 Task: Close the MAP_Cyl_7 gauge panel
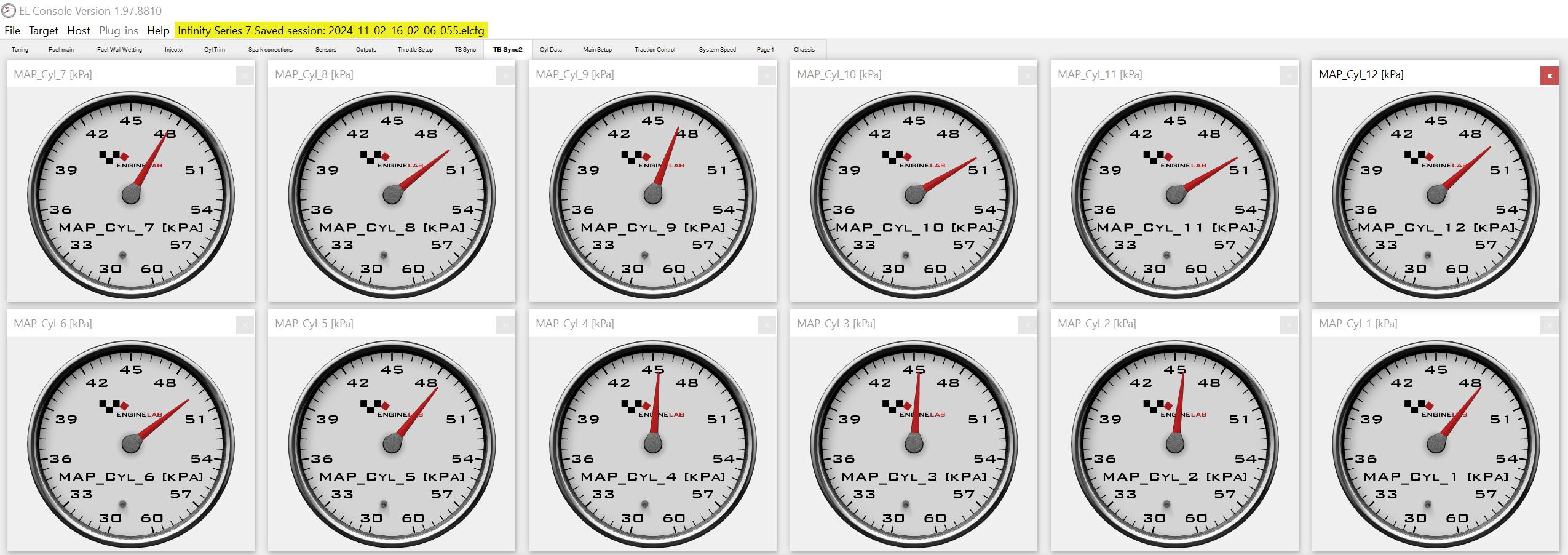click(x=244, y=76)
